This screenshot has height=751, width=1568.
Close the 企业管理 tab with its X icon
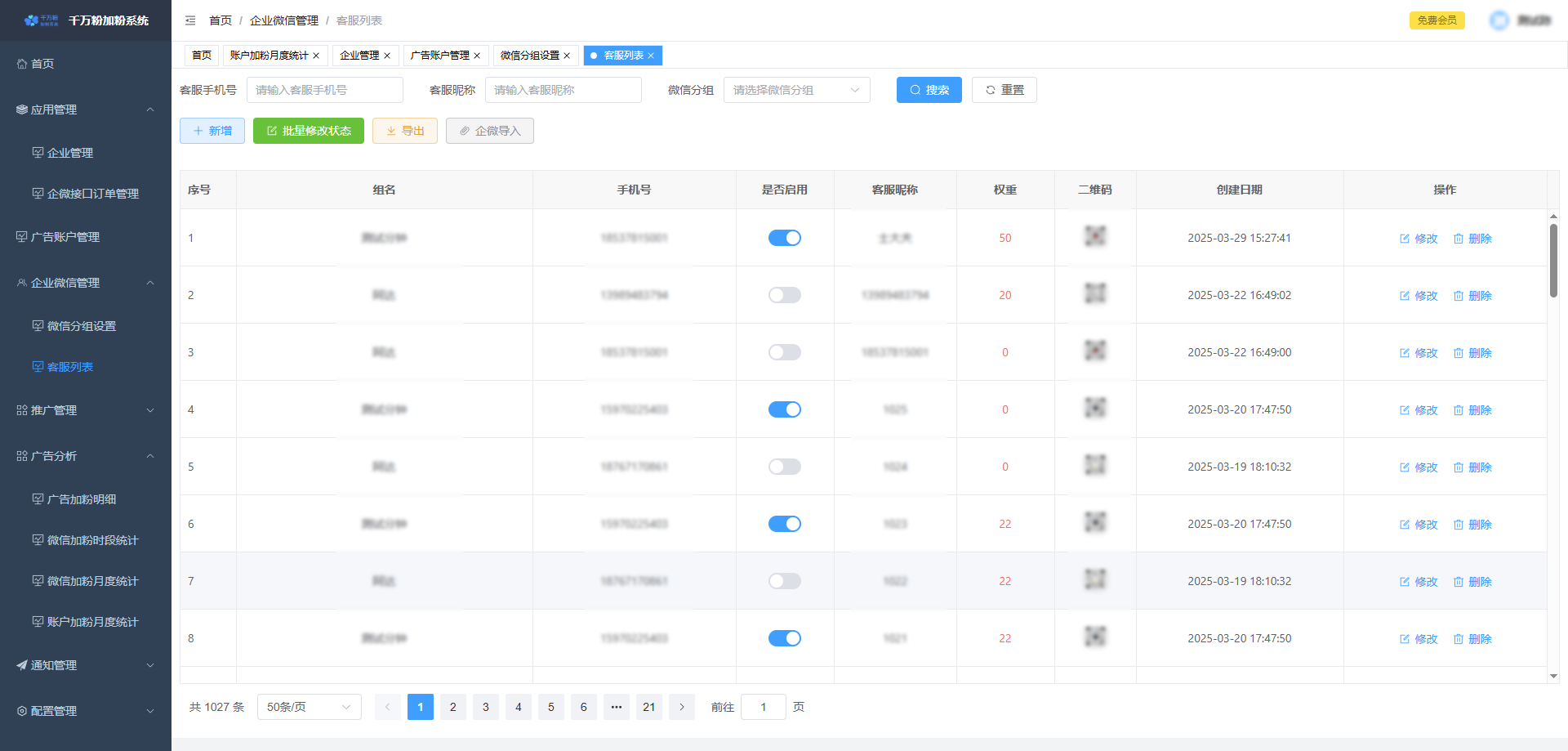click(x=387, y=56)
